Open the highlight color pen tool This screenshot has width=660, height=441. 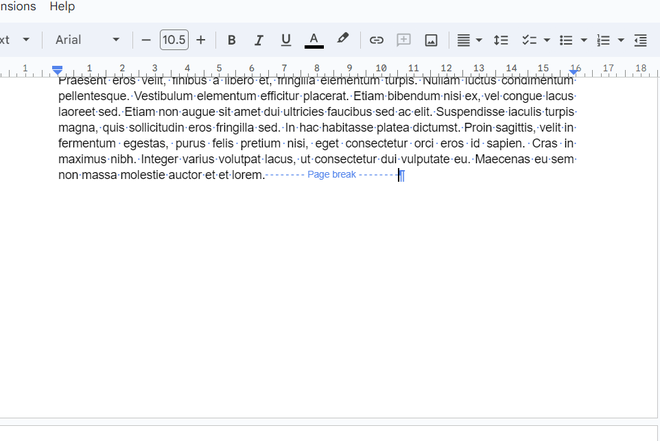tap(342, 39)
